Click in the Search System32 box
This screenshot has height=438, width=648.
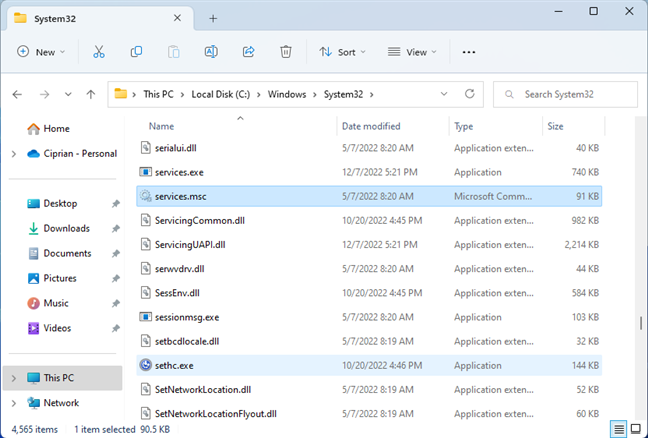(565, 95)
